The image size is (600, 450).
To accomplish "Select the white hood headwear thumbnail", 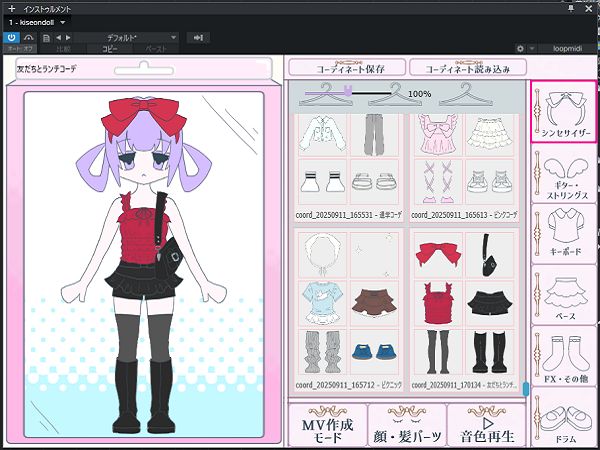I will coord(322,255).
